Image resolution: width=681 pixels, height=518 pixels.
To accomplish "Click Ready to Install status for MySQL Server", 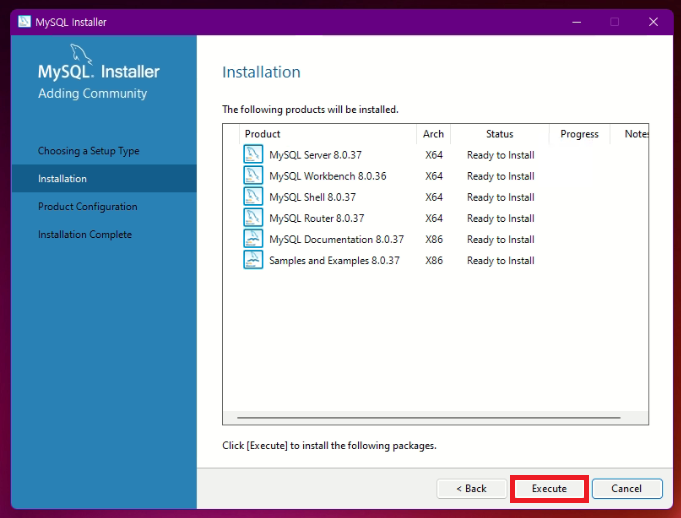I will pyautogui.click(x=500, y=155).
